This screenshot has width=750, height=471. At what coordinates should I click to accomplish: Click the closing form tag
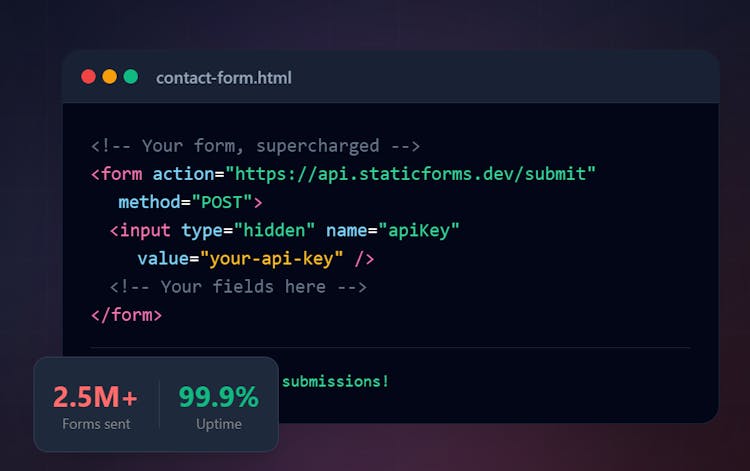tap(126, 314)
